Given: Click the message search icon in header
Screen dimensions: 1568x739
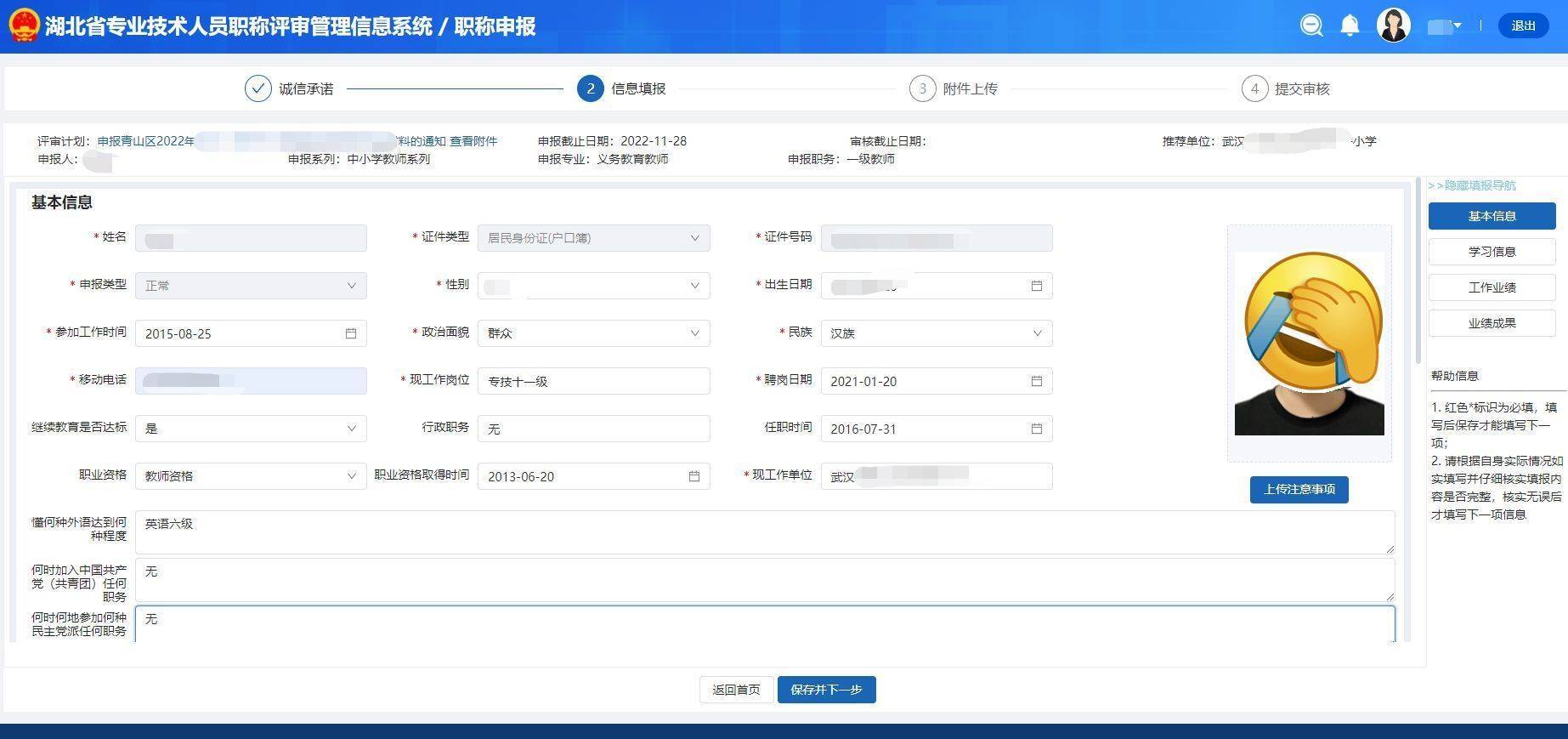Looking at the screenshot, I should (1311, 26).
